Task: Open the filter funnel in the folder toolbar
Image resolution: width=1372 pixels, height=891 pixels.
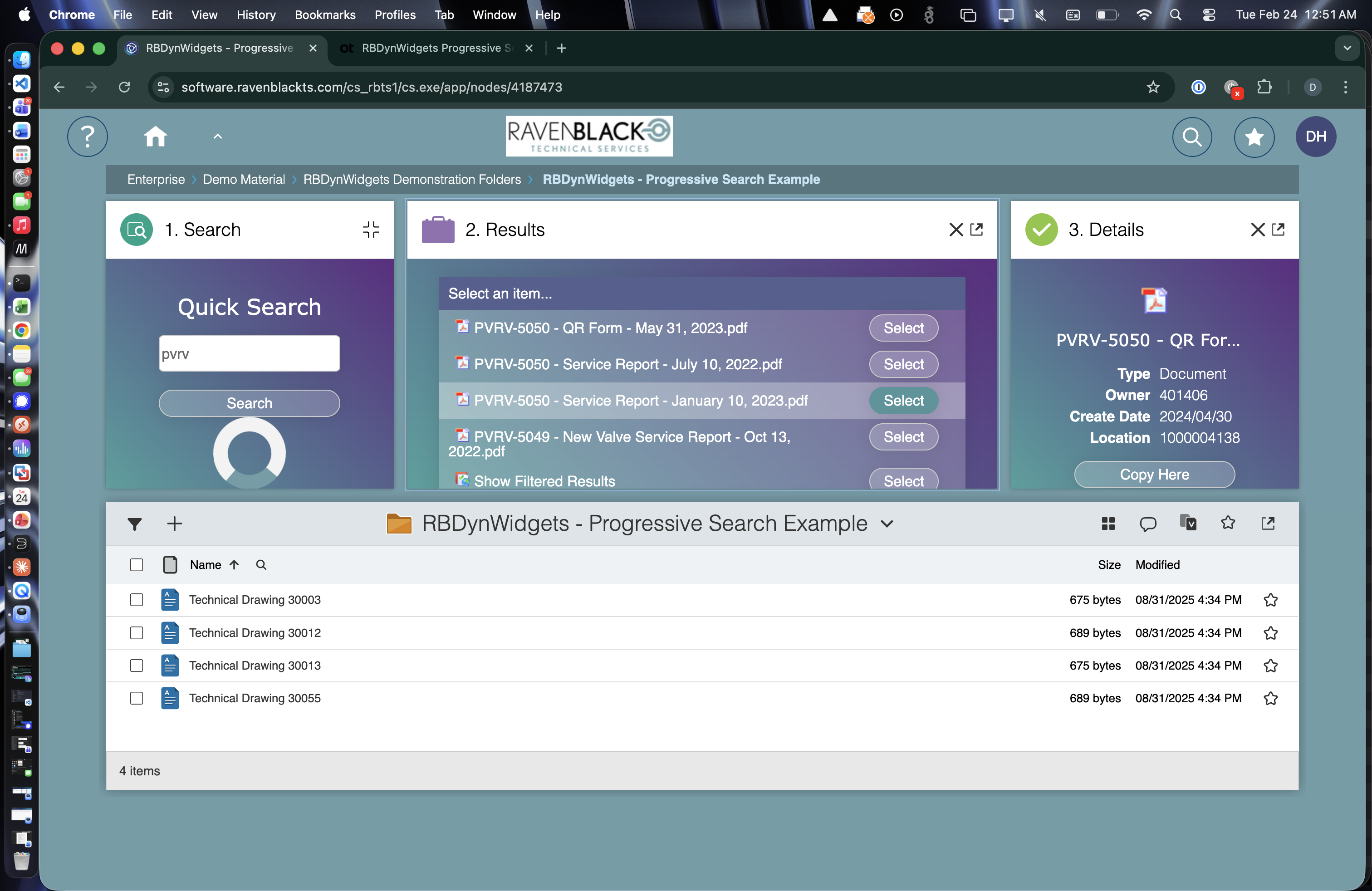Action: click(135, 524)
